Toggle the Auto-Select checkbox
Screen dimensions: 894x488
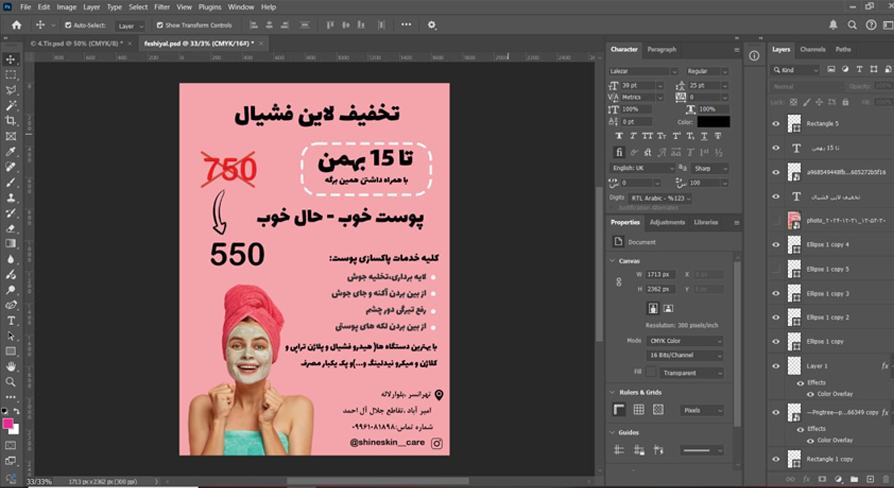click(68, 25)
